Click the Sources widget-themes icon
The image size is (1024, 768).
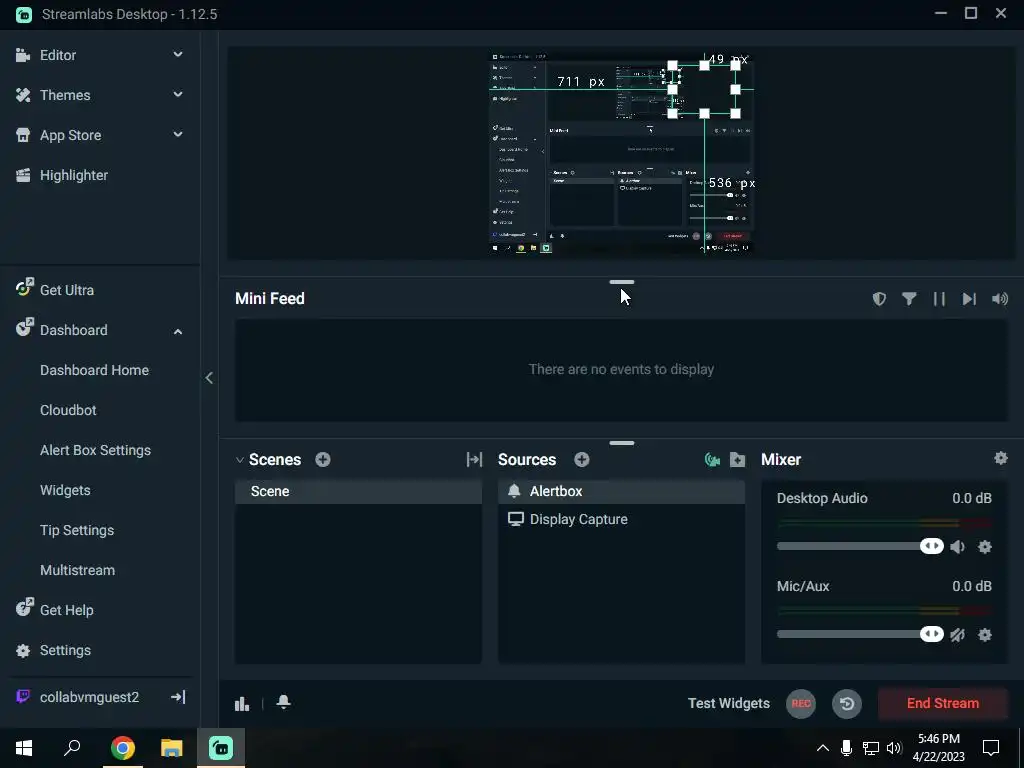click(712, 460)
